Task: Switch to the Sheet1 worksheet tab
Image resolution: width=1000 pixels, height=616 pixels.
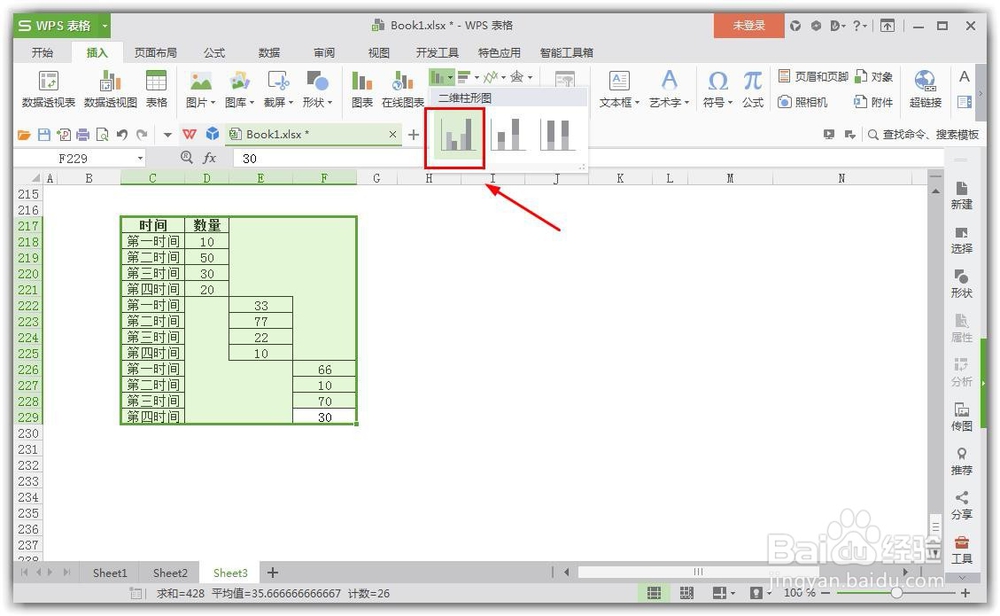Action: point(109,572)
